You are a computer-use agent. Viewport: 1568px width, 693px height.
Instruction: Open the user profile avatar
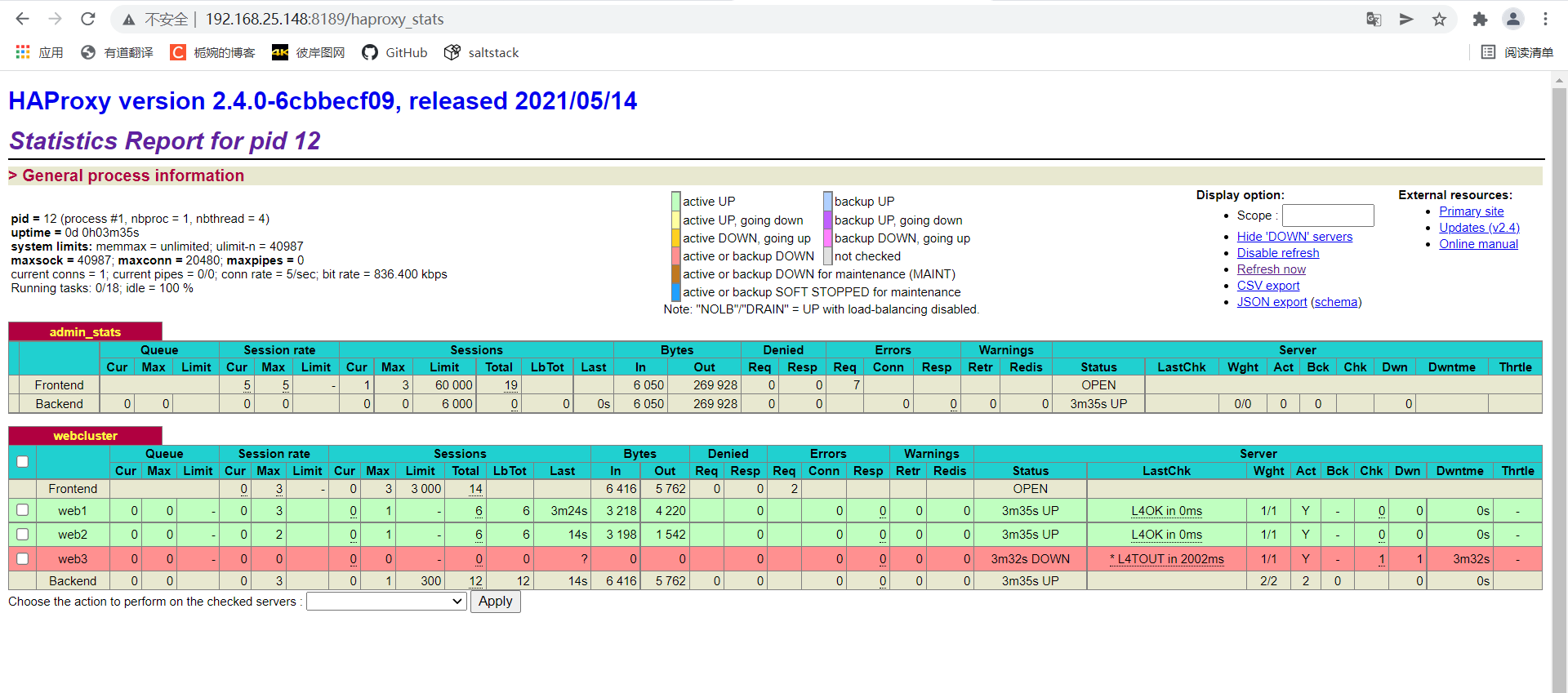click(1513, 19)
